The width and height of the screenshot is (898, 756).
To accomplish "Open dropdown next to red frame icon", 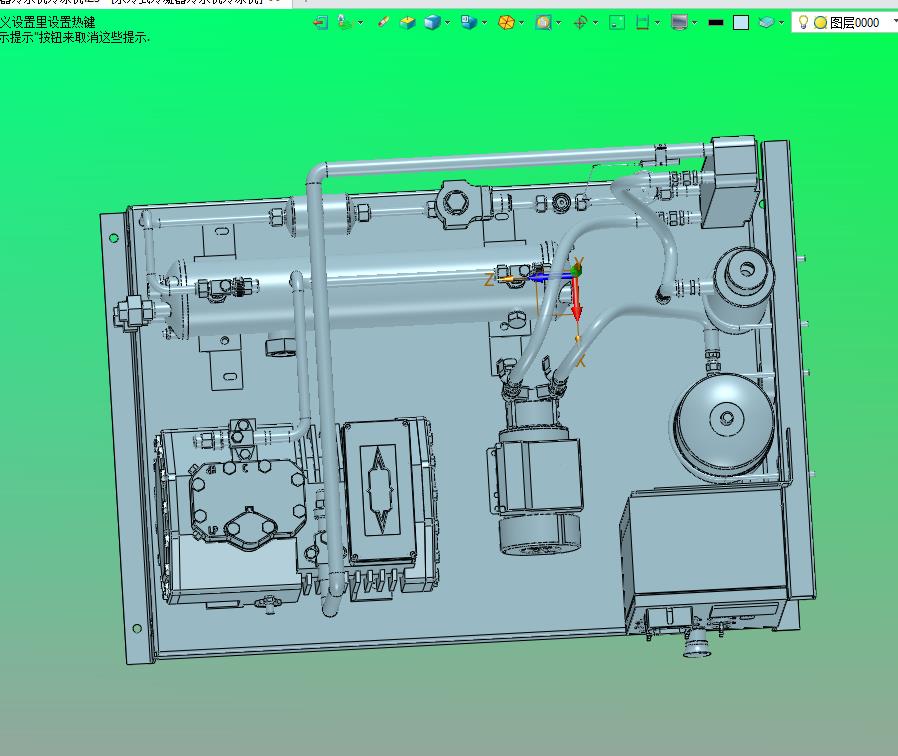I will click(657, 23).
